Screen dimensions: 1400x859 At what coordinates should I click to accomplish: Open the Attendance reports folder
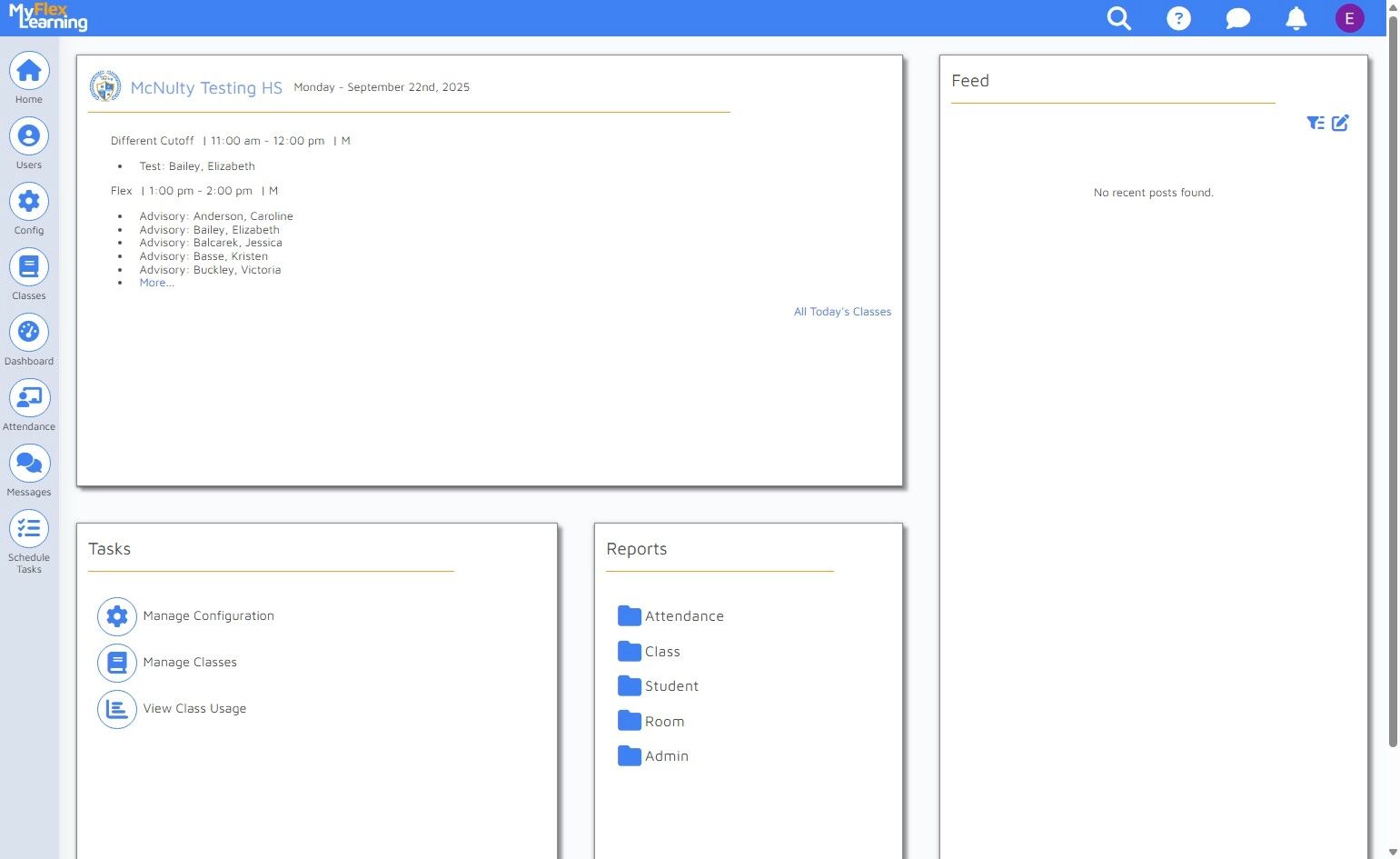point(630,615)
